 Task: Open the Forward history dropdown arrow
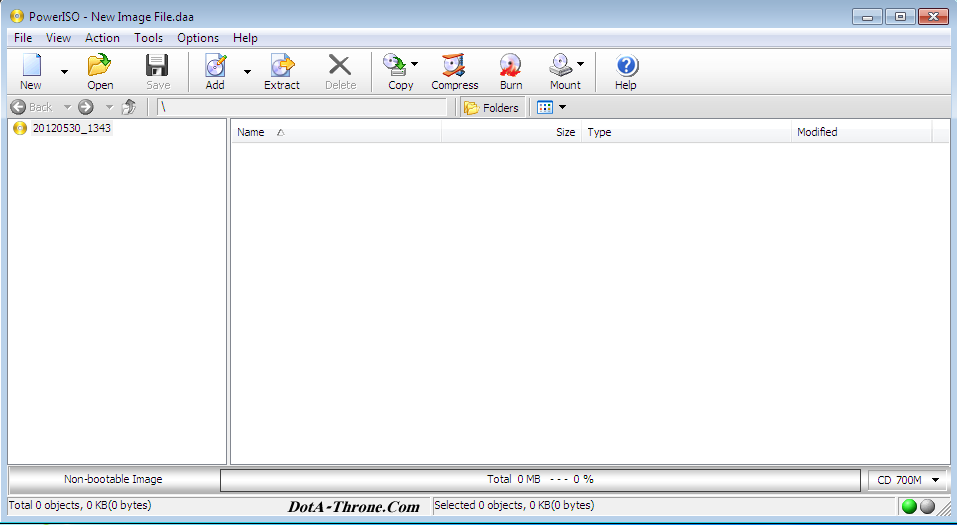pyautogui.click(x=109, y=107)
